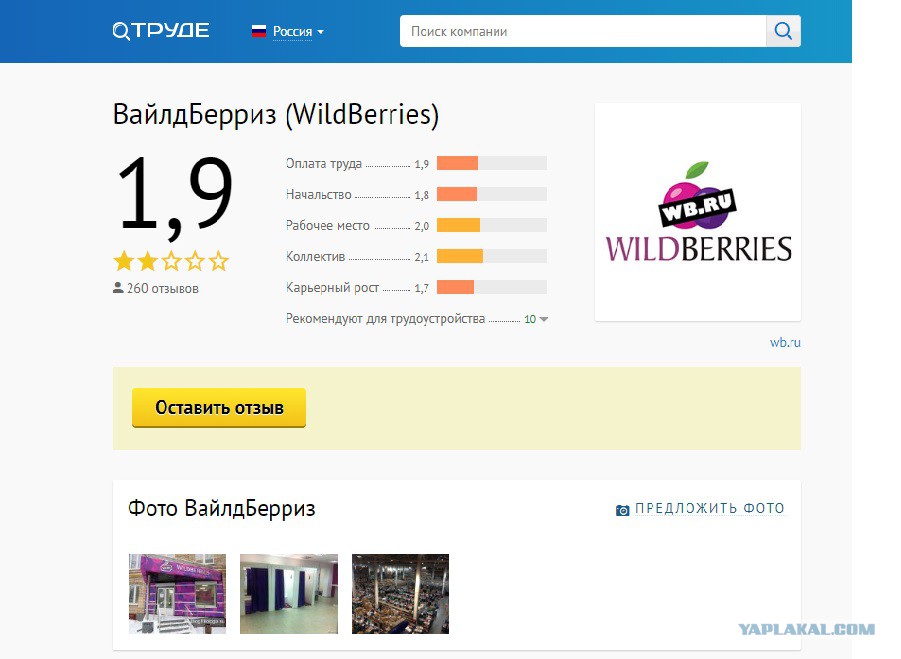Click the 260 отзывов review count
The image size is (901, 659).
(163, 288)
